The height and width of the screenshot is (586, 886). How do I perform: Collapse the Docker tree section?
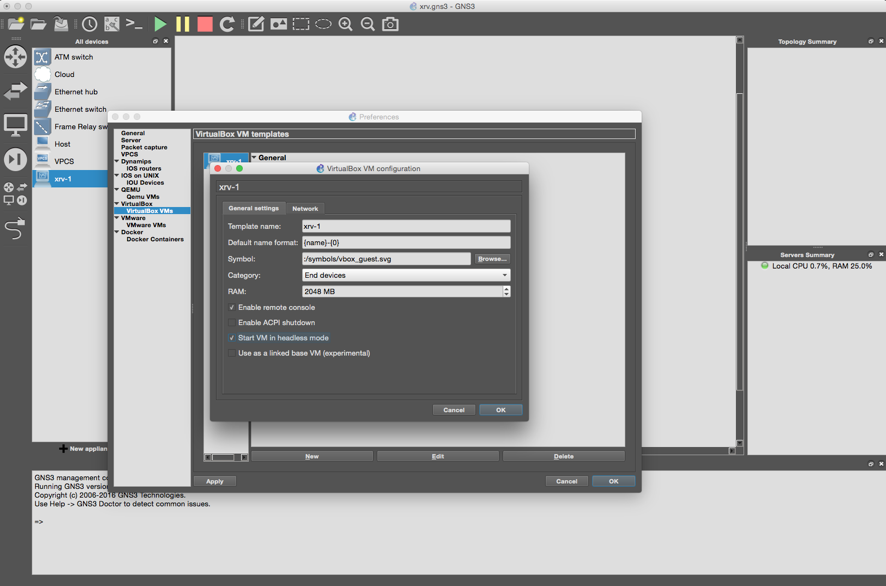(x=117, y=232)
